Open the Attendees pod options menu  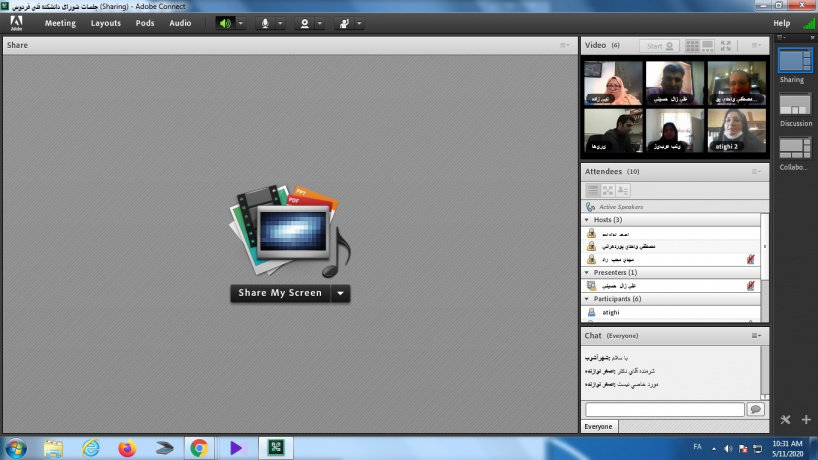pos(757,171)
